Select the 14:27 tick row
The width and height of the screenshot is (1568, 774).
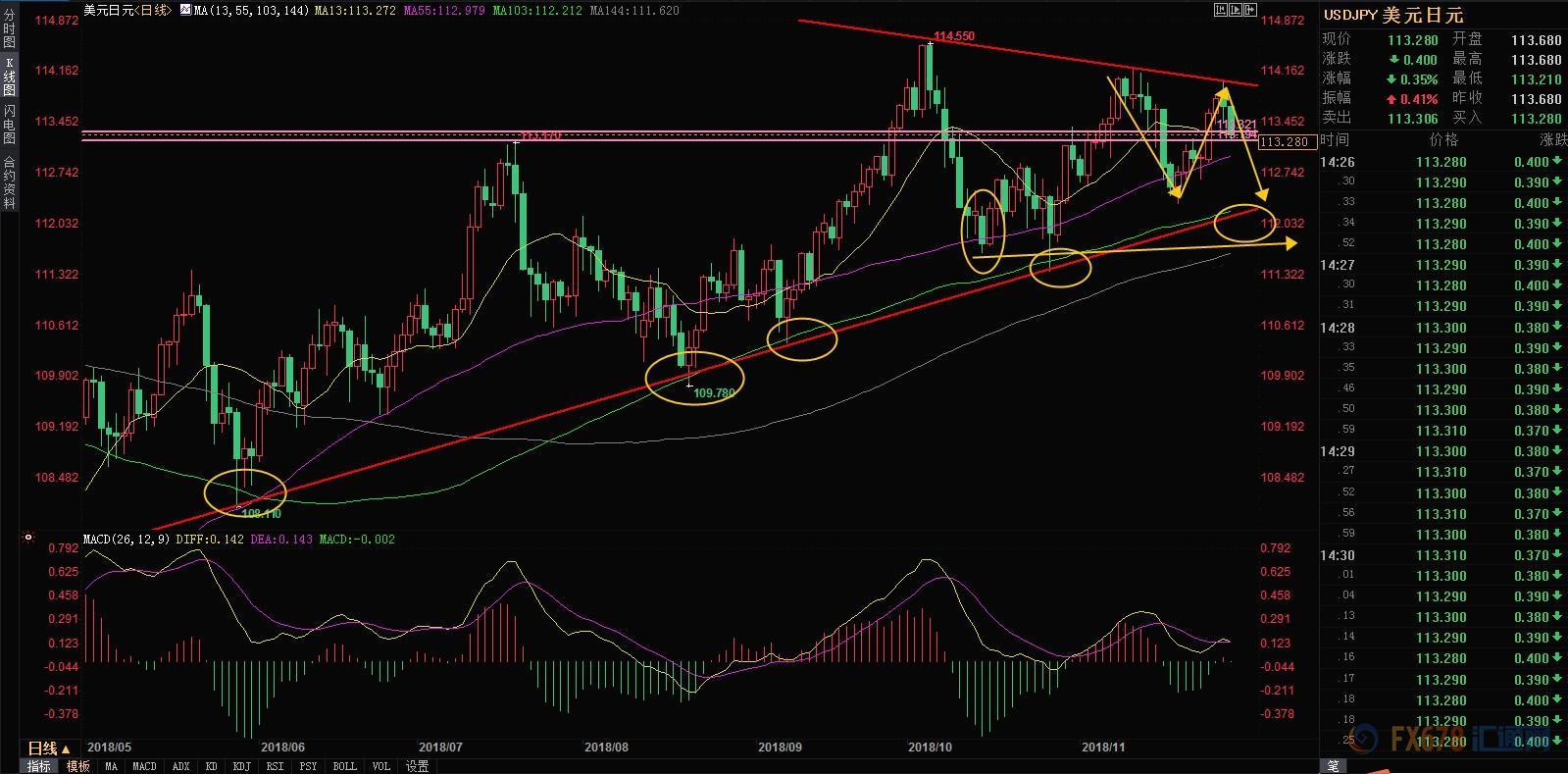point(1443,265)
